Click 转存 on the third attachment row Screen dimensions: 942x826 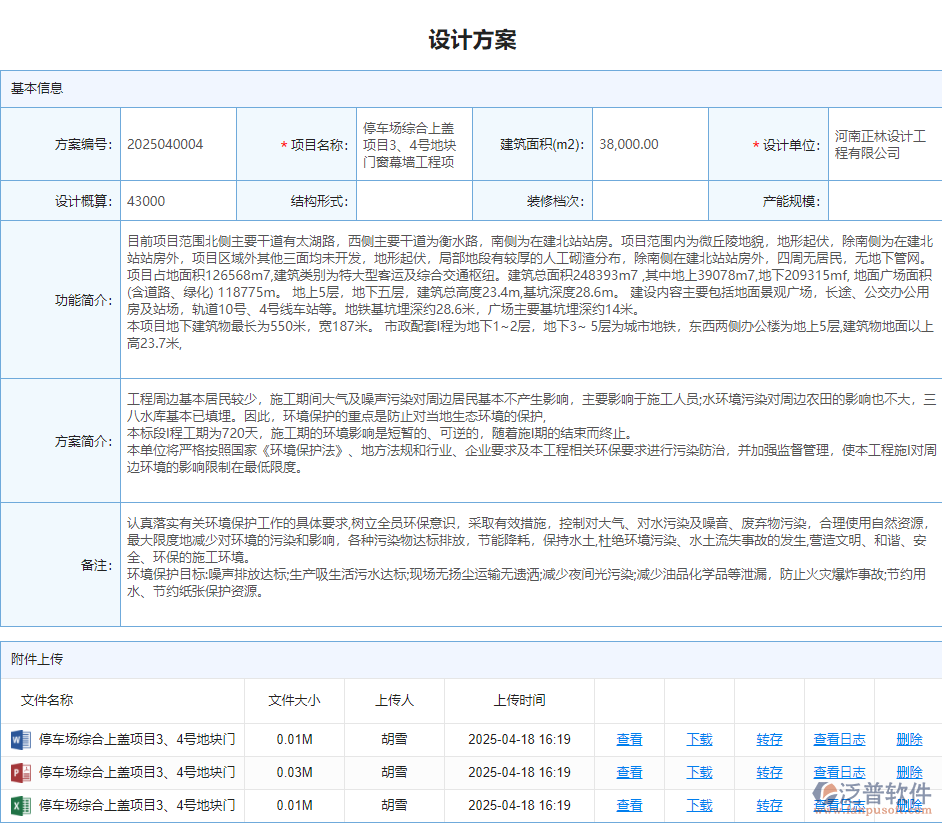pos(768,806)
